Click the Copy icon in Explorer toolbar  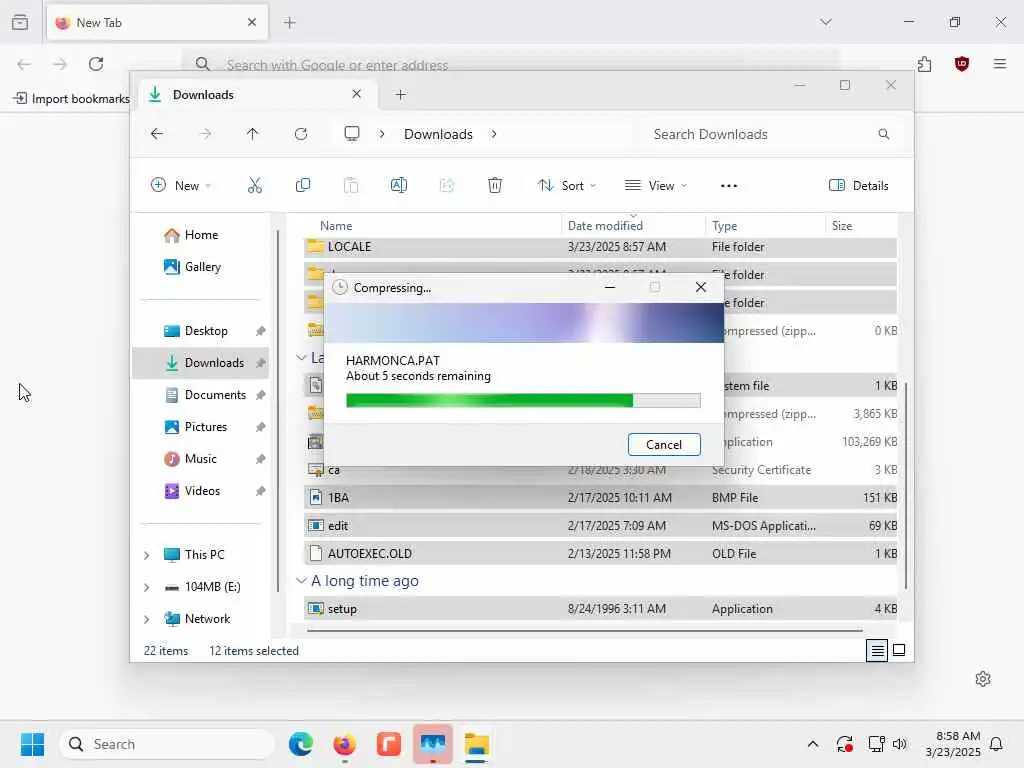coord(302,185)
